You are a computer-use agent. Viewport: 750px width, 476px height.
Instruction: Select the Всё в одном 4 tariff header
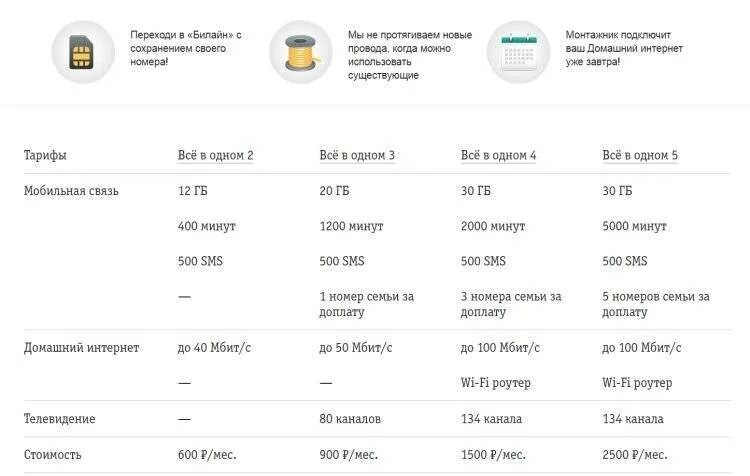click(x=498, y=156)
